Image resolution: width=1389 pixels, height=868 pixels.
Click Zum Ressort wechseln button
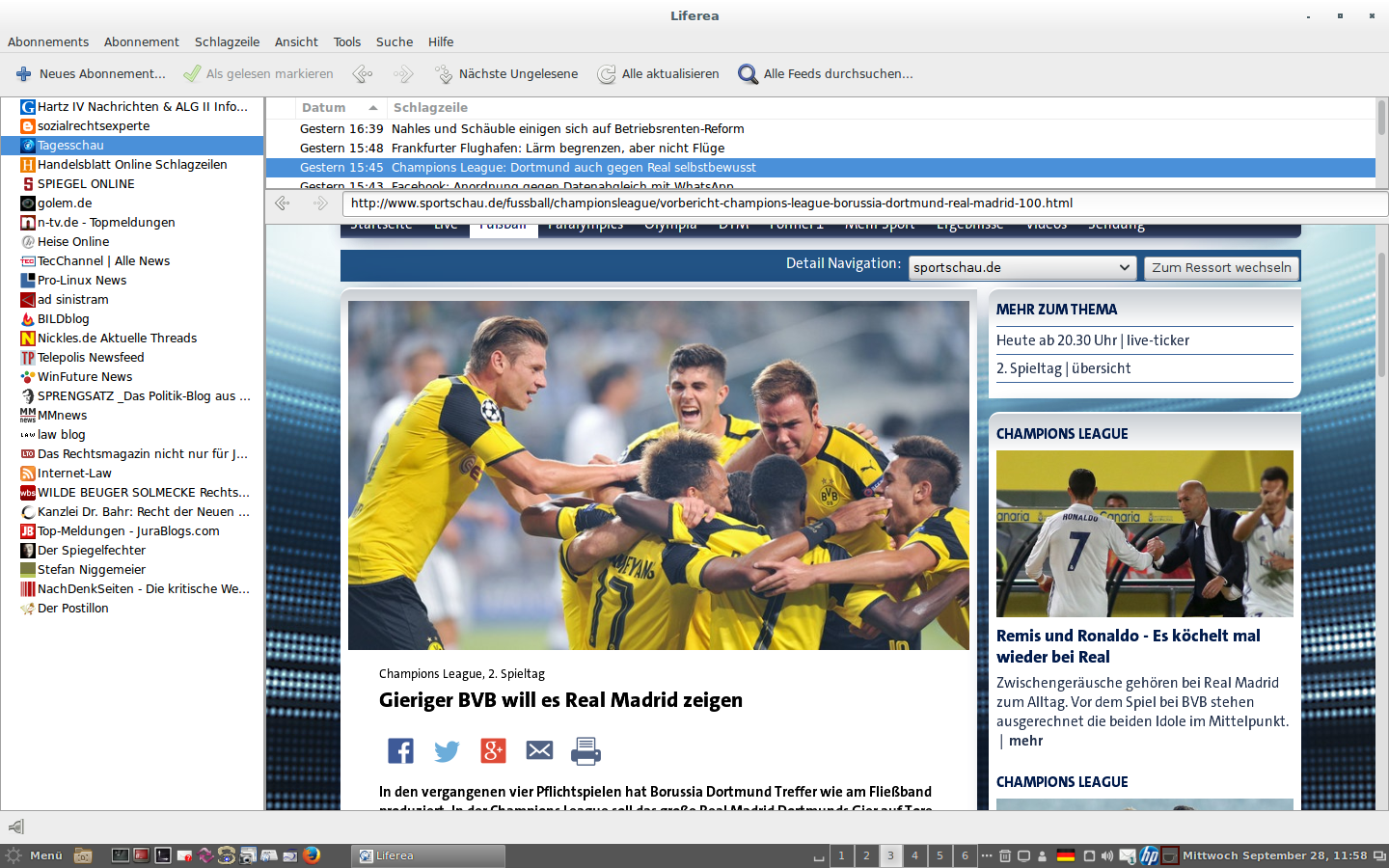coord(1221,267)
